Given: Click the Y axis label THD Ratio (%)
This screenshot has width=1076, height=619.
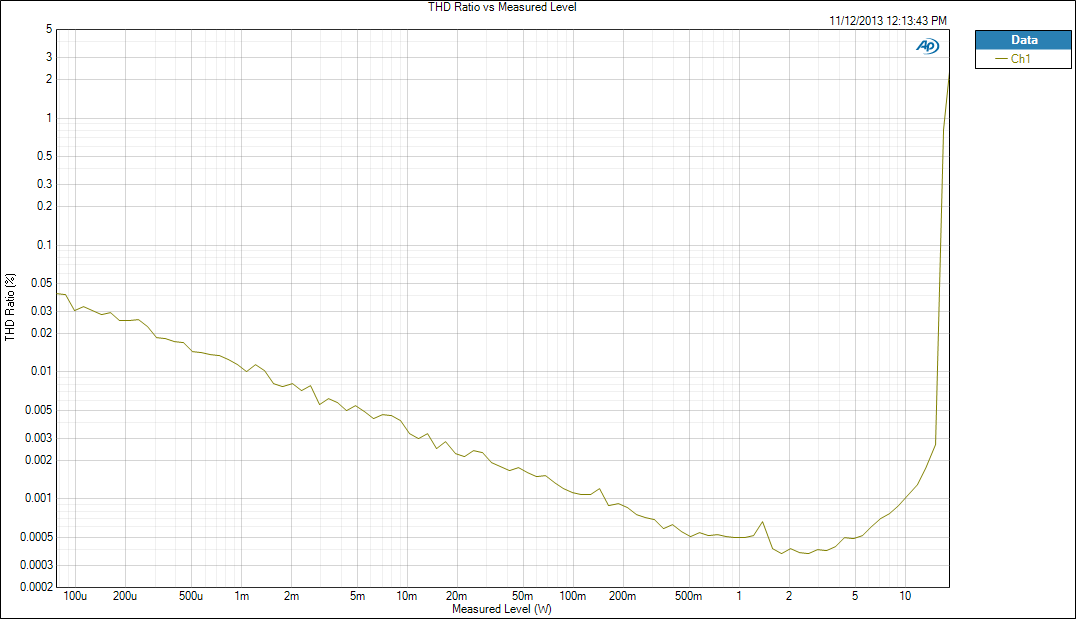Looking at the screenshot, I should [10, 307].
